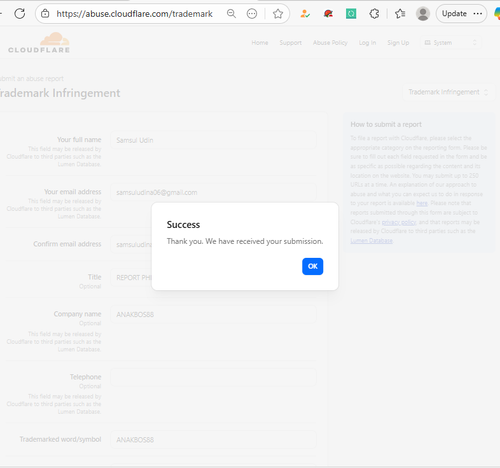Screen dimensions: 500x468
Task: Add this page to favorites with star icon
Action: coord(278,14)
